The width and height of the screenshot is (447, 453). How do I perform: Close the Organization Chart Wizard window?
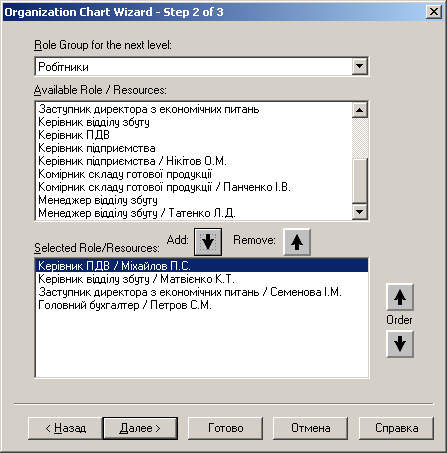[x=434, y=12]
